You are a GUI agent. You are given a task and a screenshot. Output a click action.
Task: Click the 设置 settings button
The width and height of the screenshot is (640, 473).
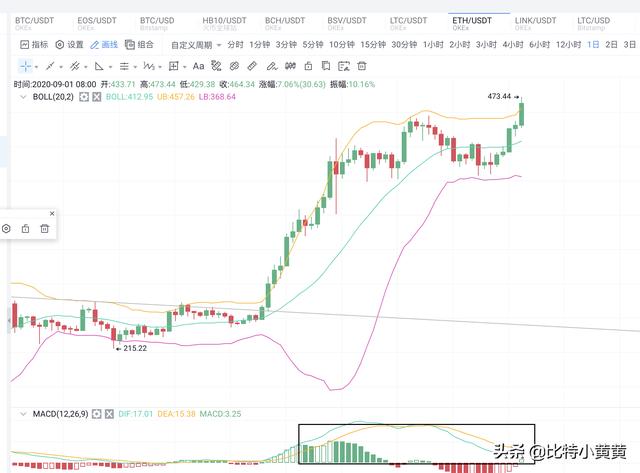69,44
